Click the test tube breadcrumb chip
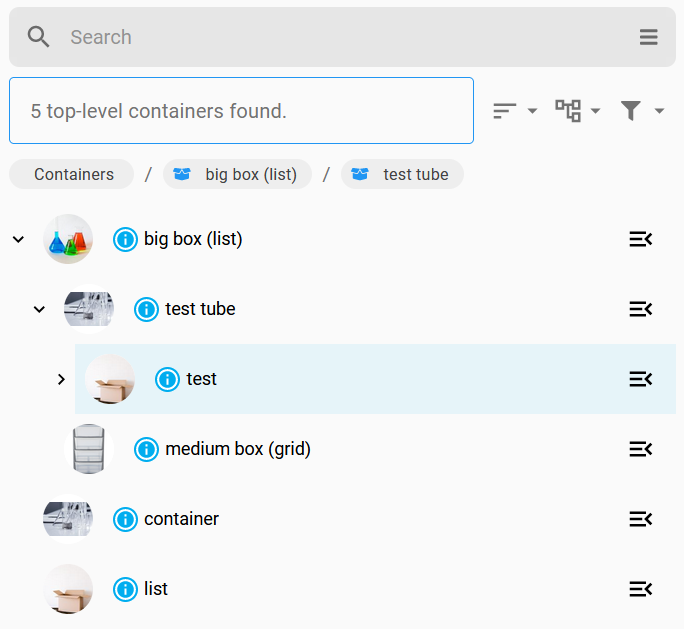Screen dimensions: 684x629 click(x=403, y=174)
